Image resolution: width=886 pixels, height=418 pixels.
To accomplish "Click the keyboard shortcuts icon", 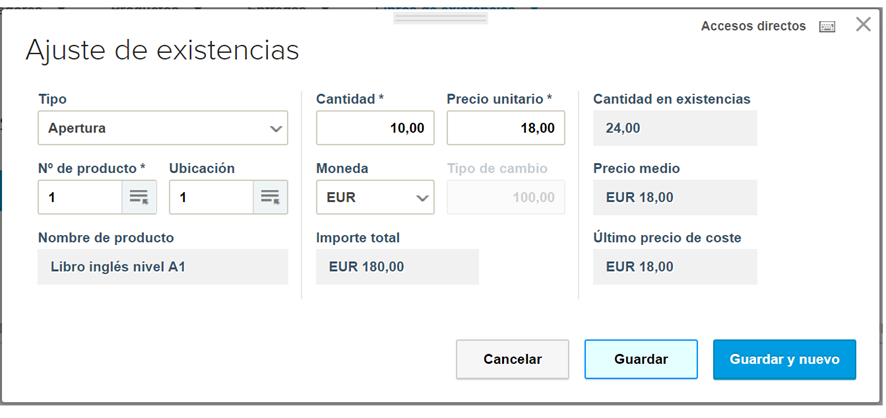I will (827, 27).
